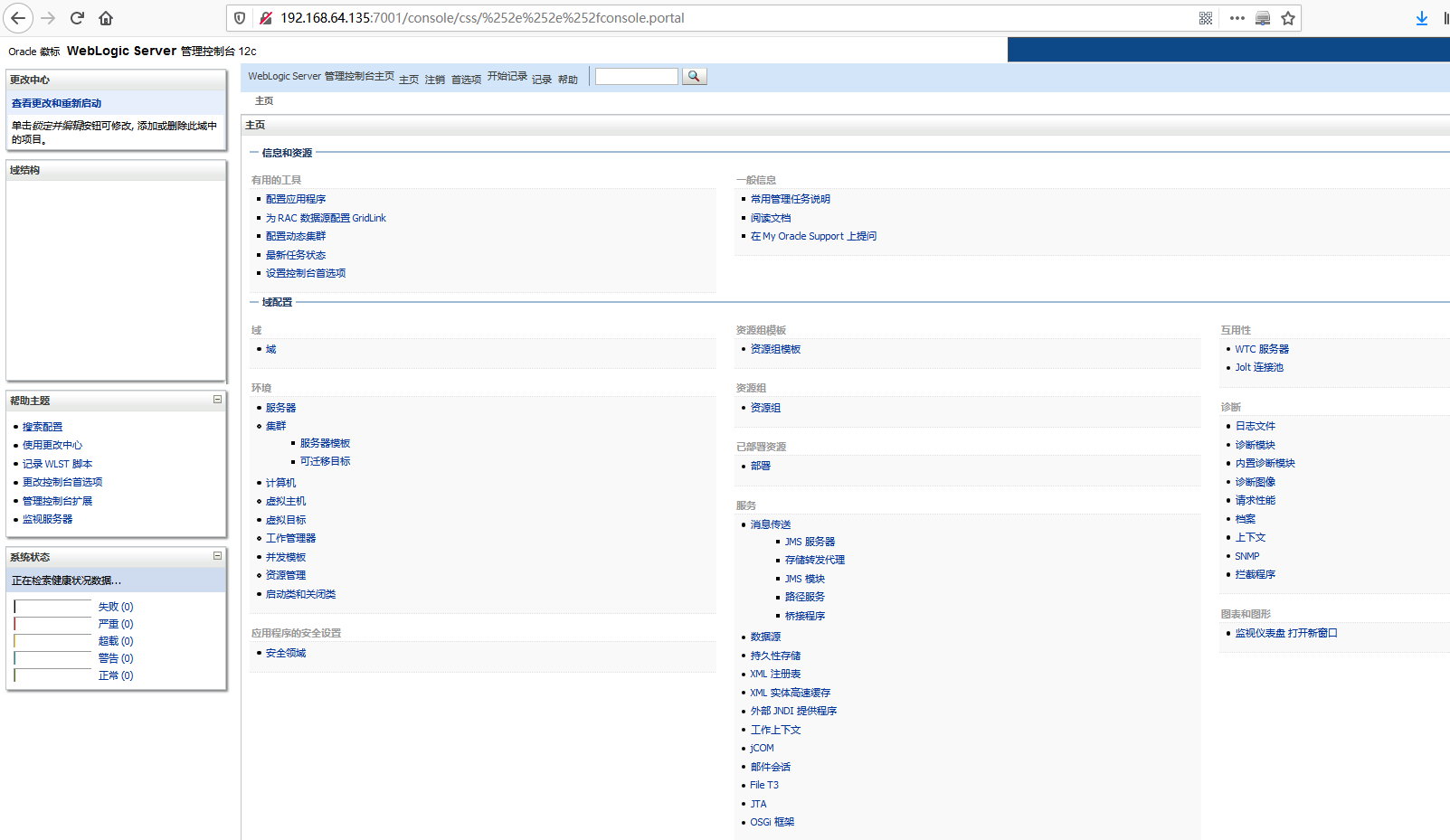
Task: Click 配置动态集群 link
Action: (x=296, y=236)
